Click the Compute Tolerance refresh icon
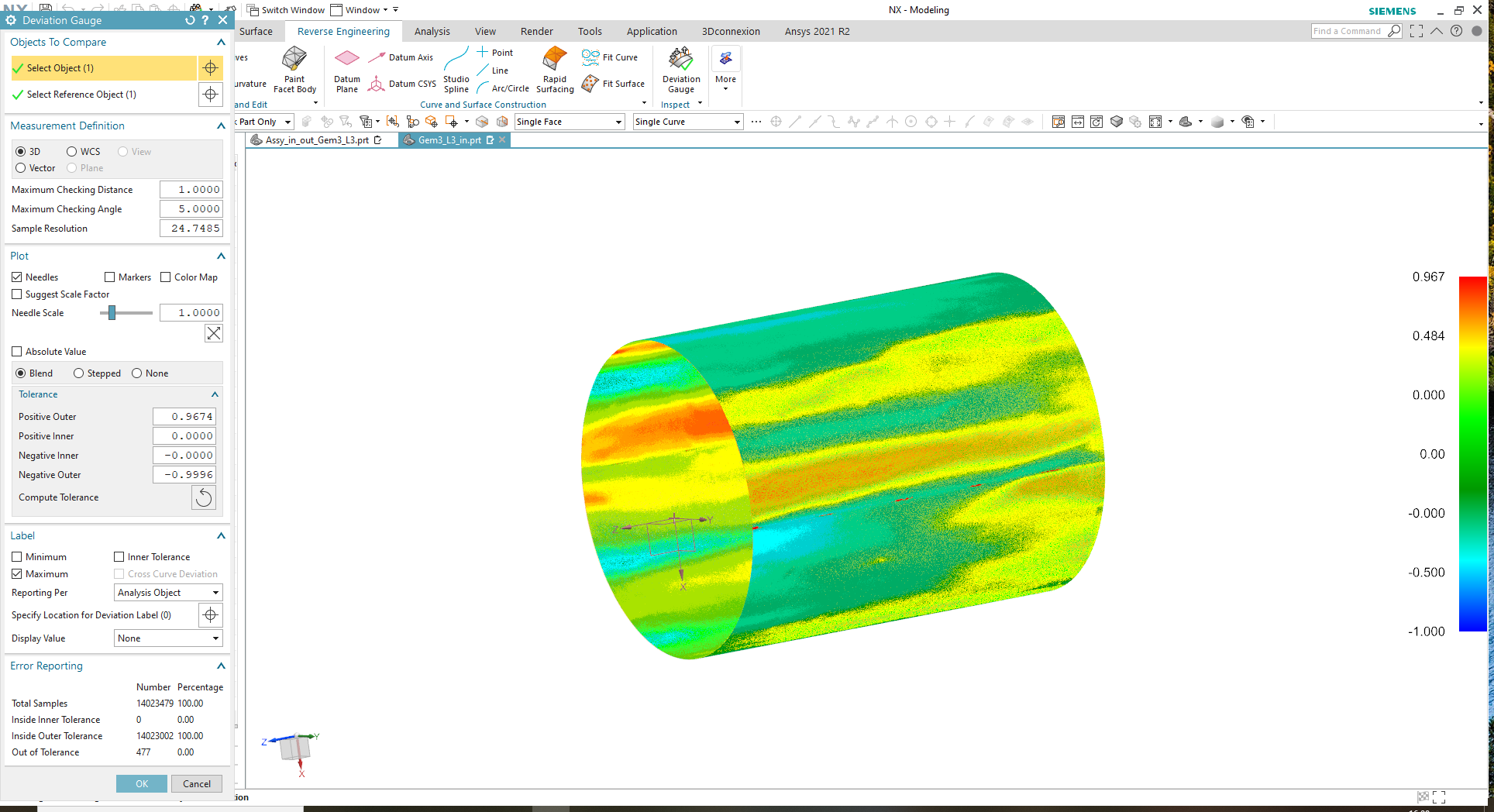Screen dimensions: 1494x812 pos(204,497)
